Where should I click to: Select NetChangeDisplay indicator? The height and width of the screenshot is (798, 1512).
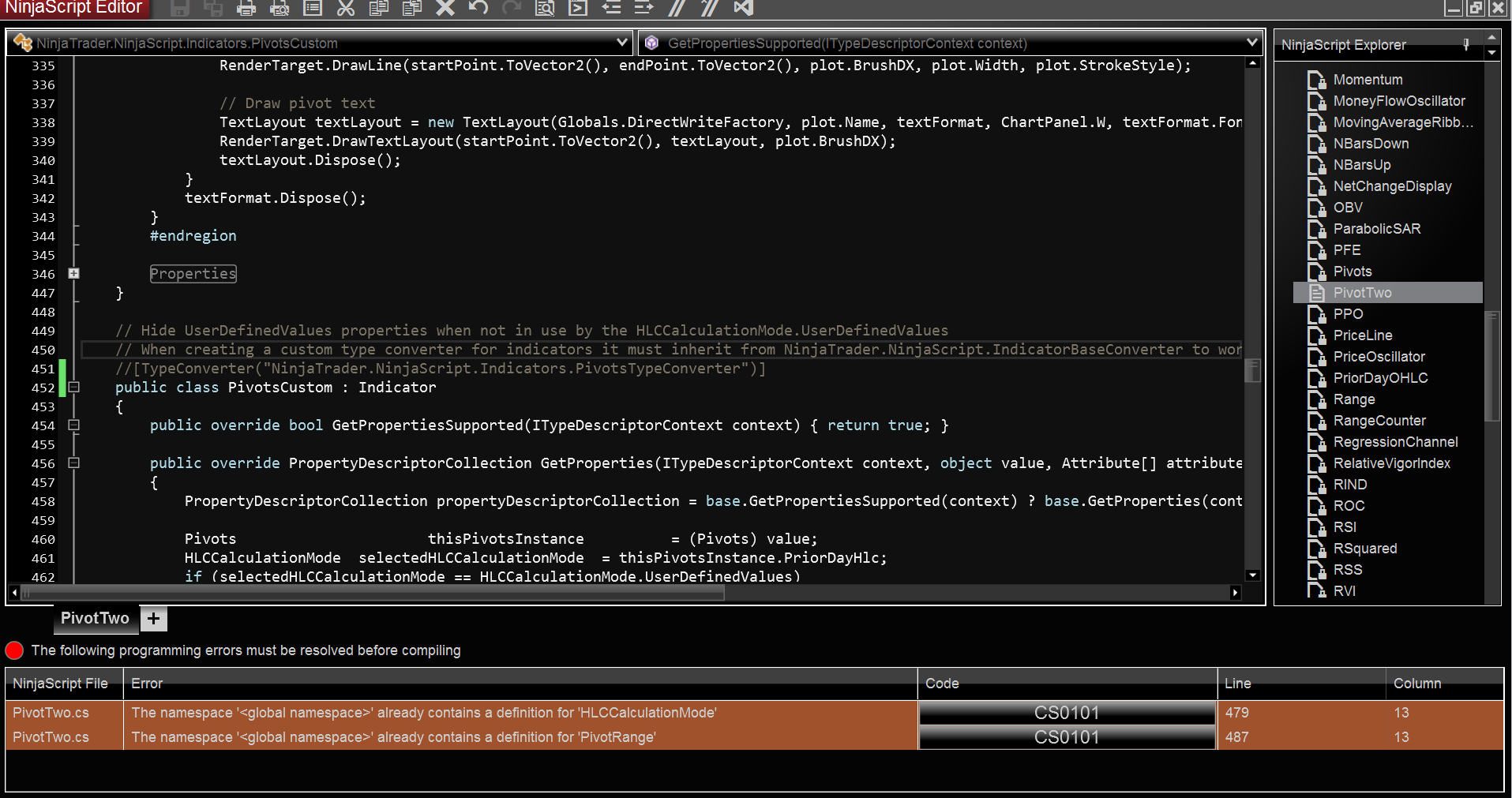[1392, 186]
